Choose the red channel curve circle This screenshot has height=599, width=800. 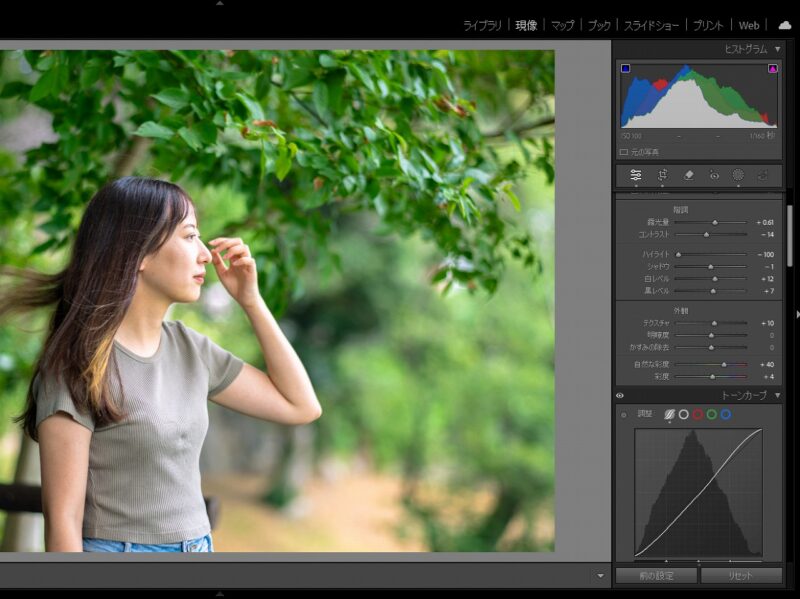[698, 414]
